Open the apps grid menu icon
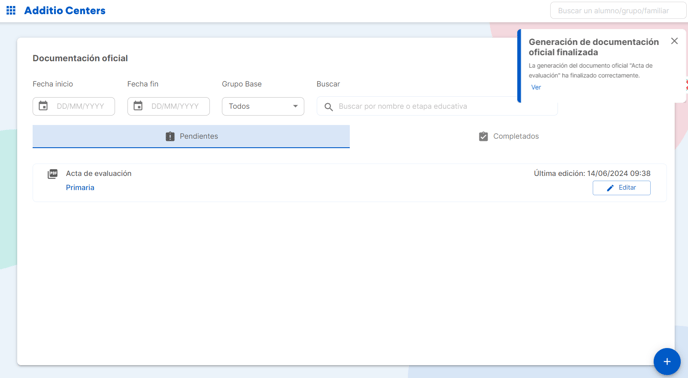 click(x=11, y=11)
